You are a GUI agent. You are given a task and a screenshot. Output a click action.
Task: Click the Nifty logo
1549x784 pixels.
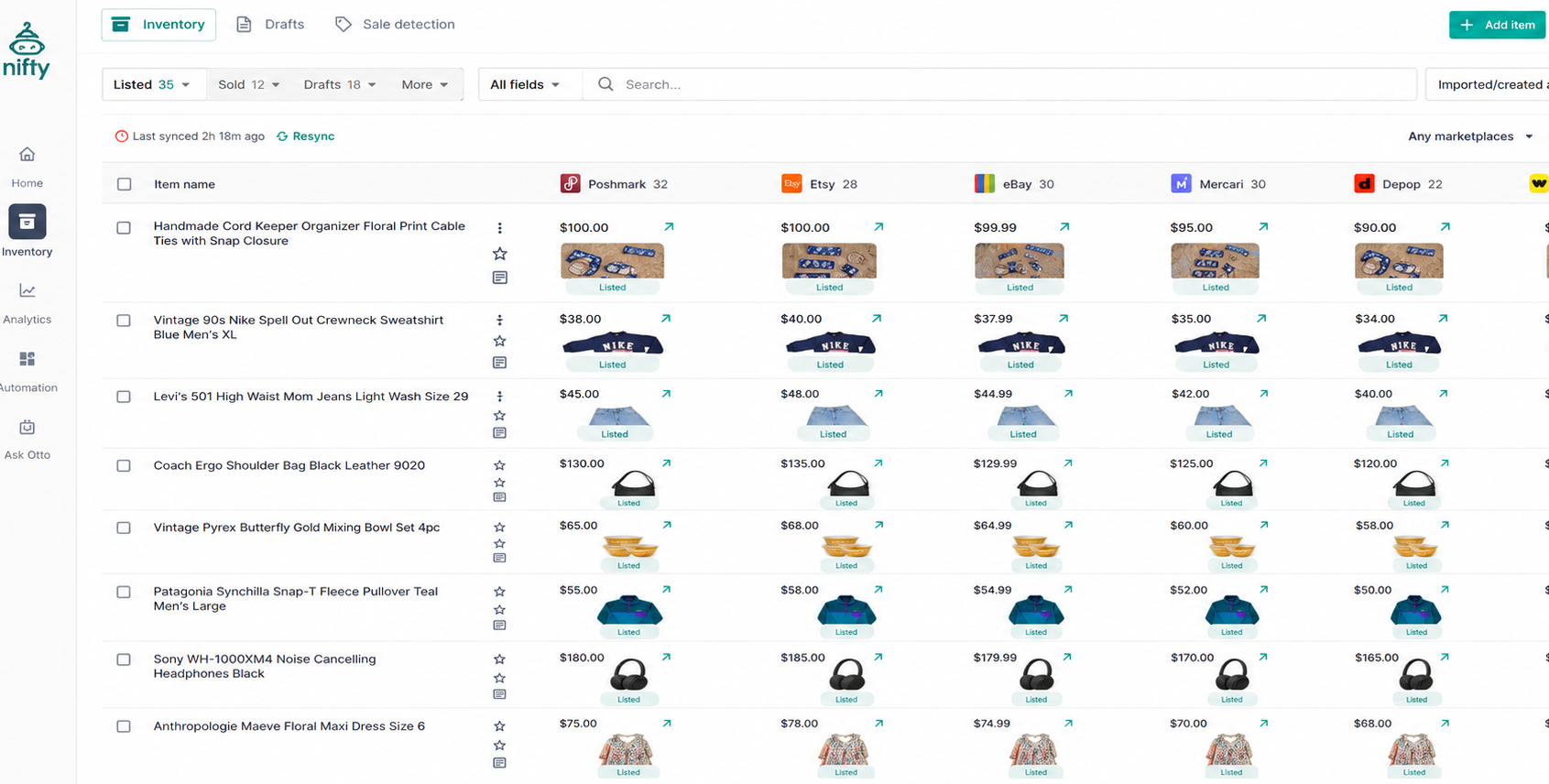27,50
